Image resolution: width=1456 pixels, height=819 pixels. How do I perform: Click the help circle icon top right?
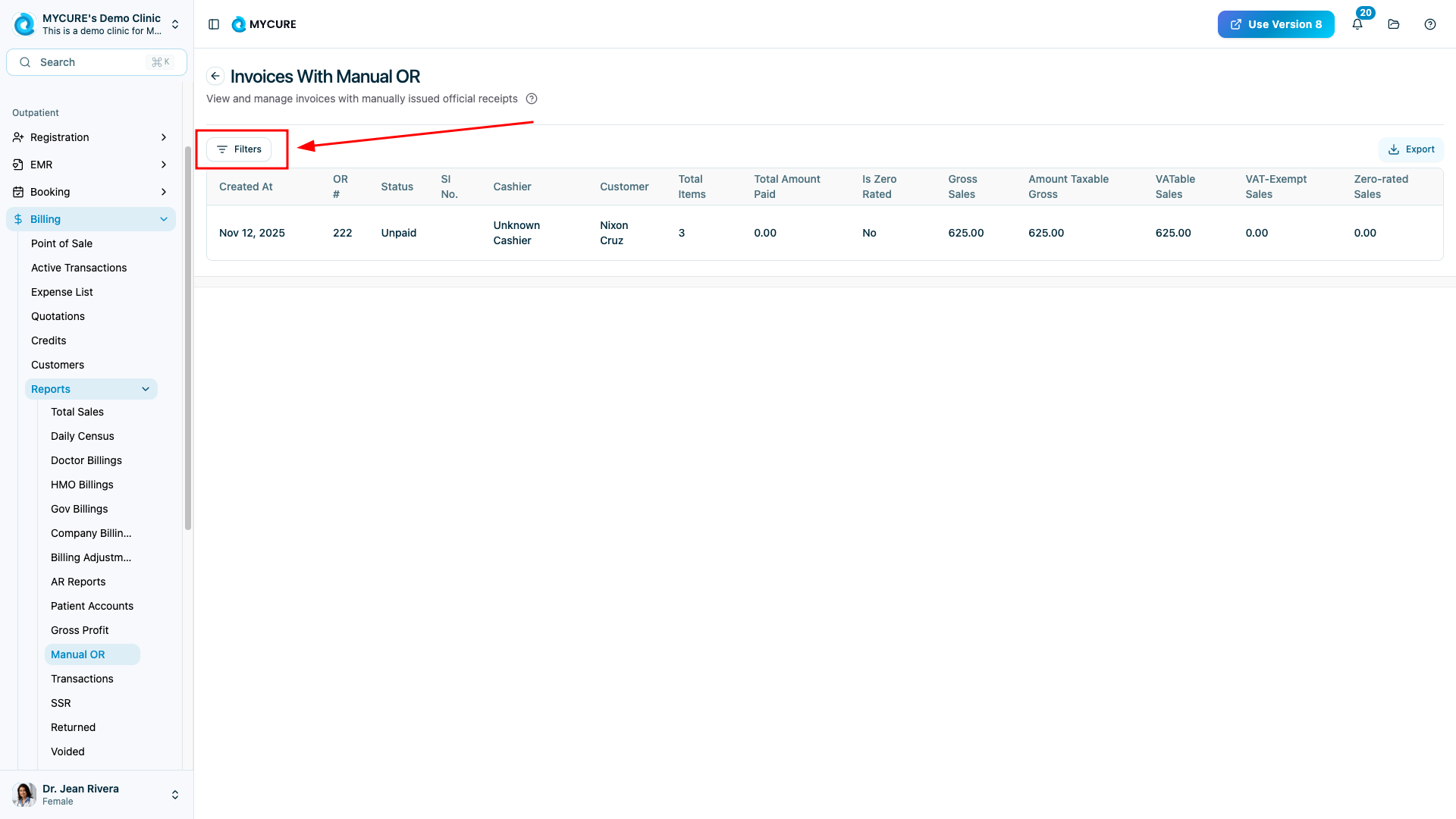click(x=1430, y=24)
